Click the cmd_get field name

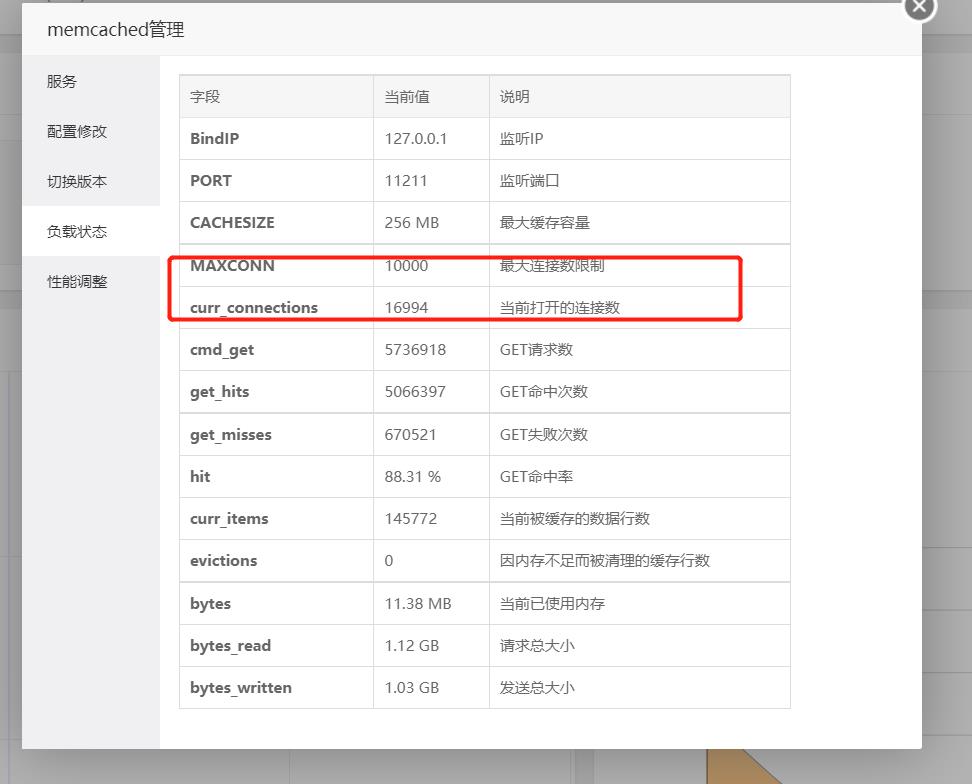pos(222,350)
